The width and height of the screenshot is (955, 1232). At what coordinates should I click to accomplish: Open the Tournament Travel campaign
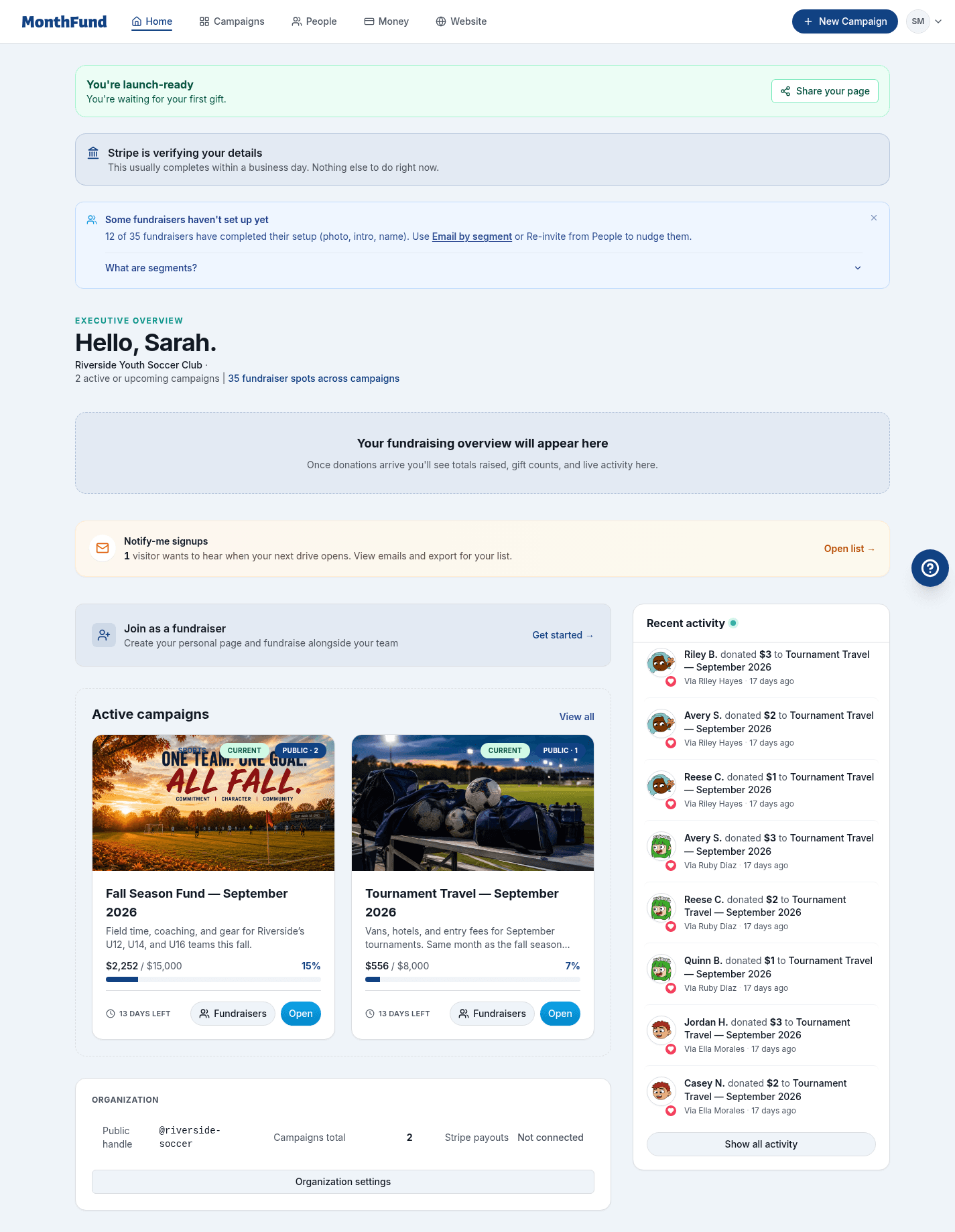pyautogui.click(x=560, y=1014)
